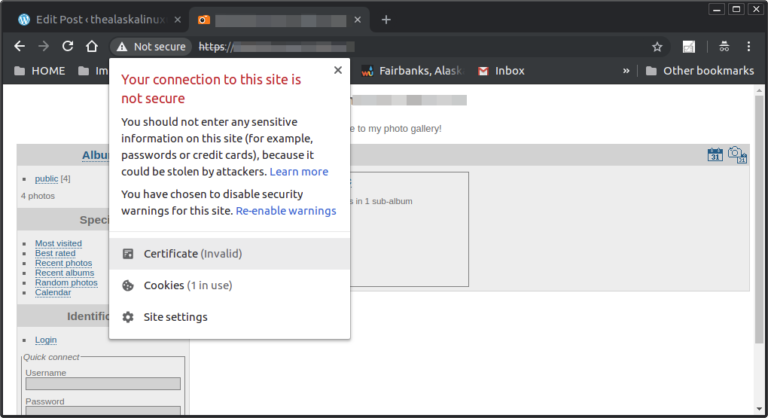The image size is (768, 418).
Task: Open Site settings from the popup
Action: (175, 317)
